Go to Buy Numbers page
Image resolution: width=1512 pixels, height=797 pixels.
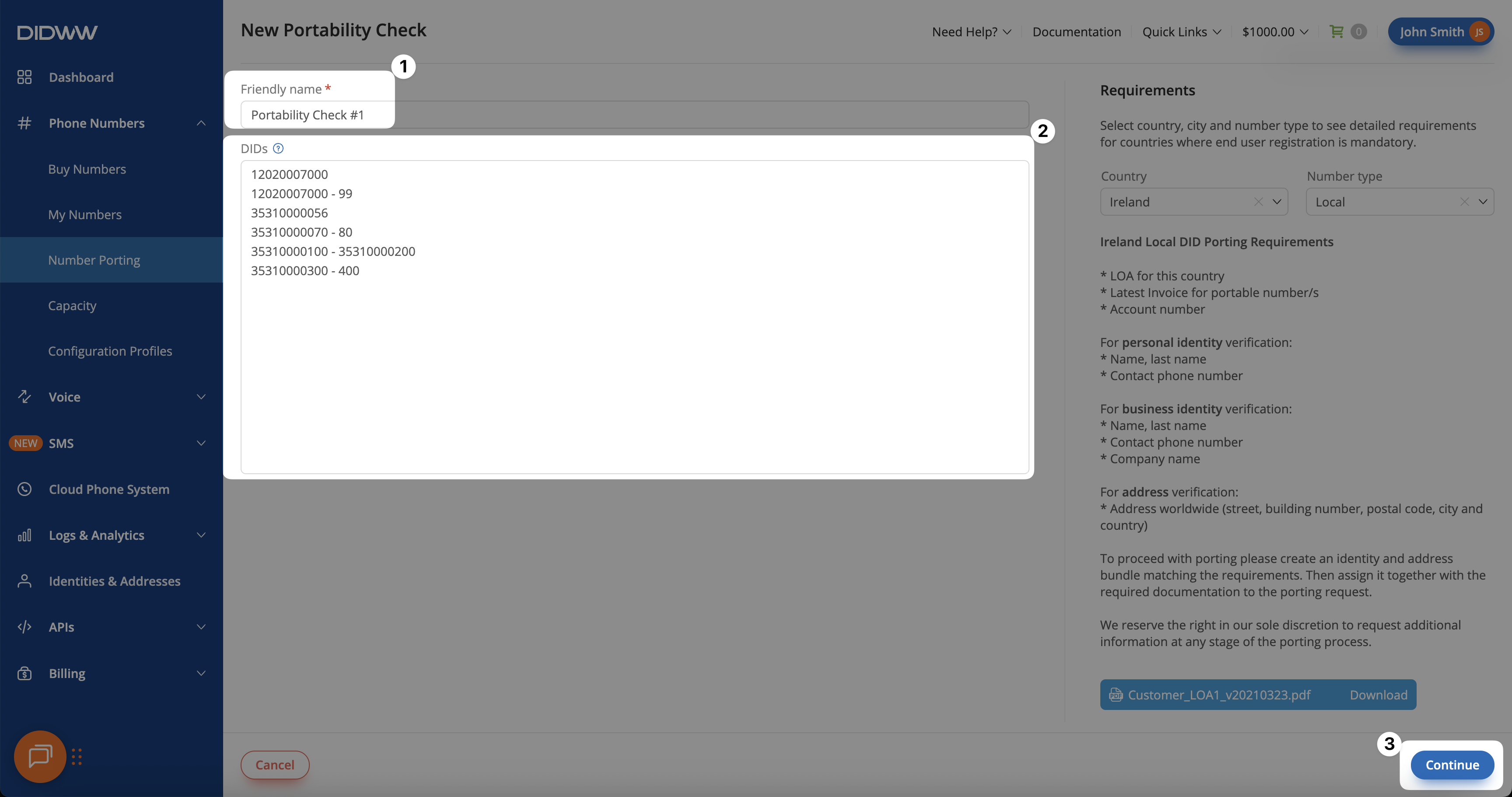(87, 169)
